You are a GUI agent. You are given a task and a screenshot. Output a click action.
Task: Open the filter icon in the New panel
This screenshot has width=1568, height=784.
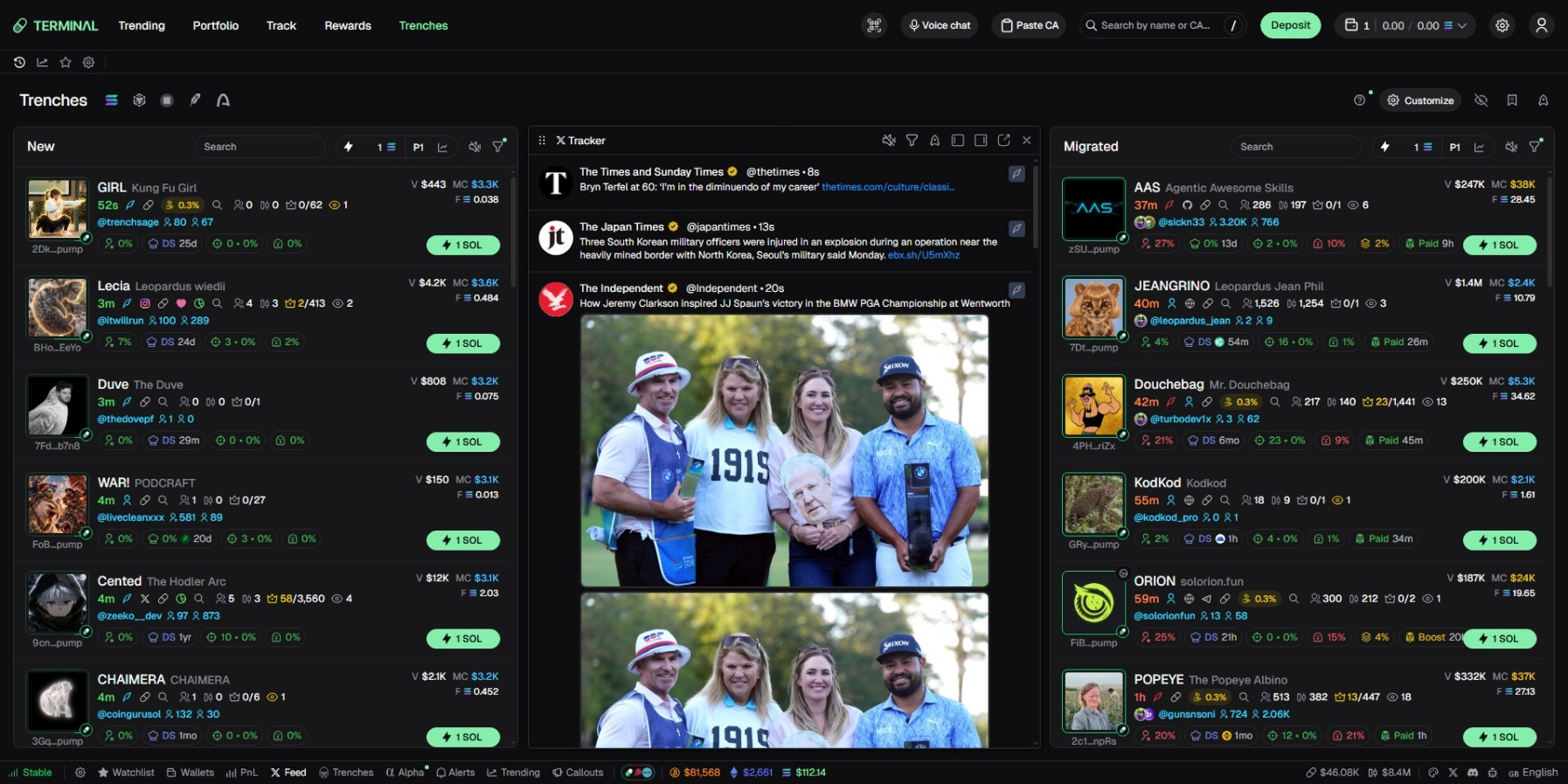click(498, 147)
